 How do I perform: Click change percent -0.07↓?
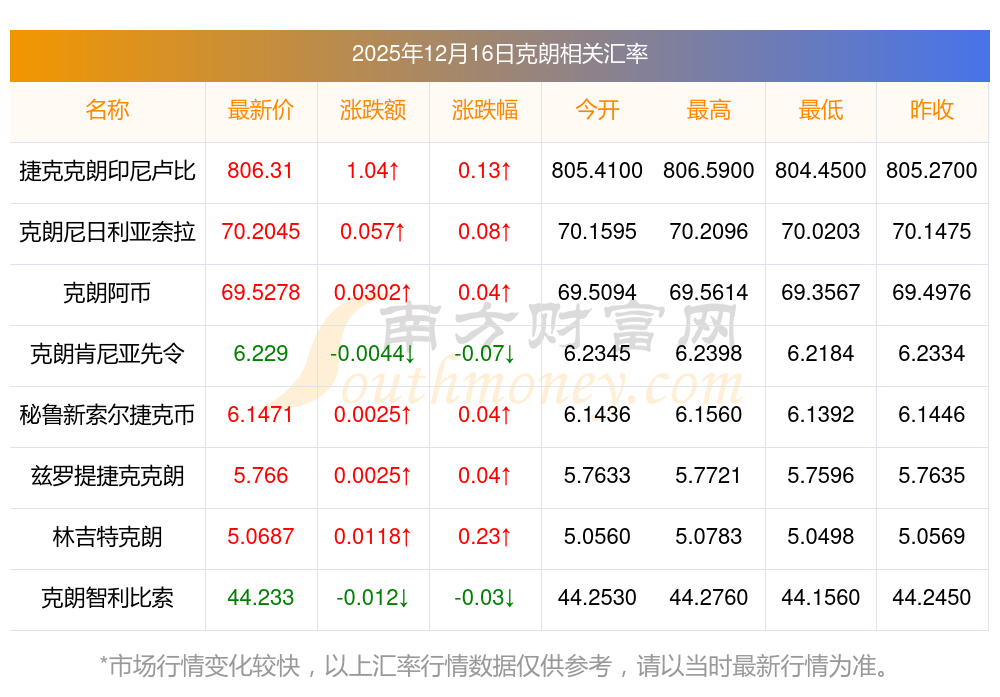[485, 353]
